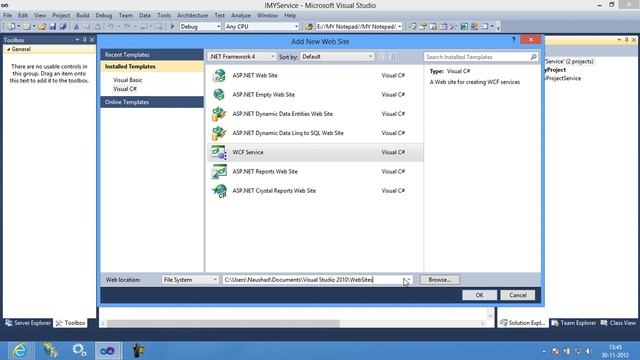Open the Solution Explorer window options arrow

[619, 40]
